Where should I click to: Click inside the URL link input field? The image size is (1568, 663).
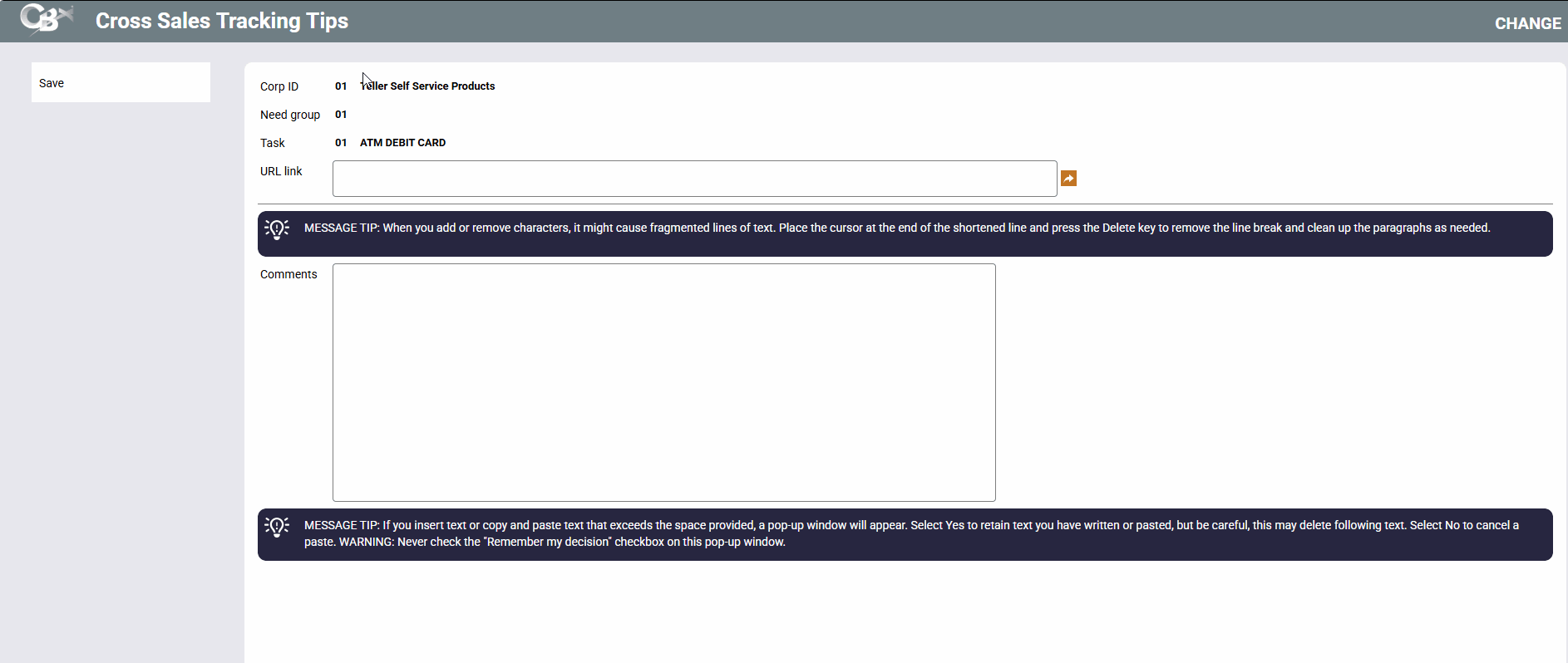(x=694, y=179)
